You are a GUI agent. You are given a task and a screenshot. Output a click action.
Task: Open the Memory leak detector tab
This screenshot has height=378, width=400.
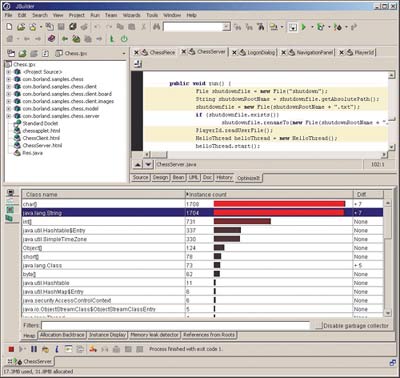154,335
